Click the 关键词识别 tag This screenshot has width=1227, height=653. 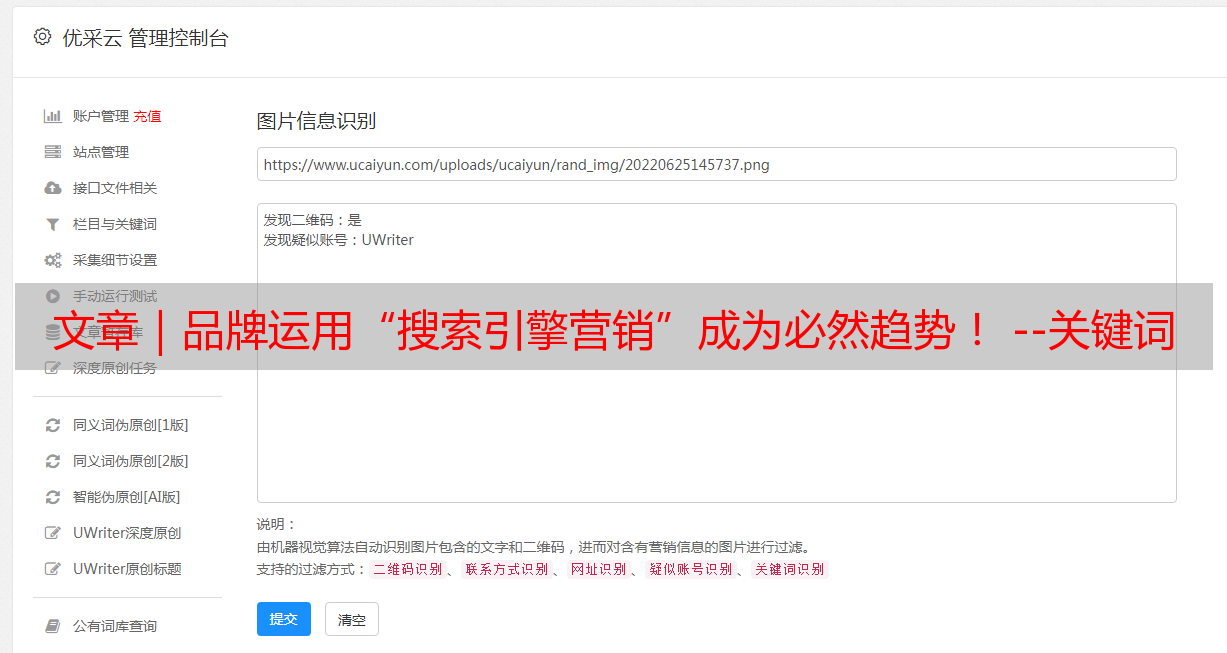tap(790, 569)
